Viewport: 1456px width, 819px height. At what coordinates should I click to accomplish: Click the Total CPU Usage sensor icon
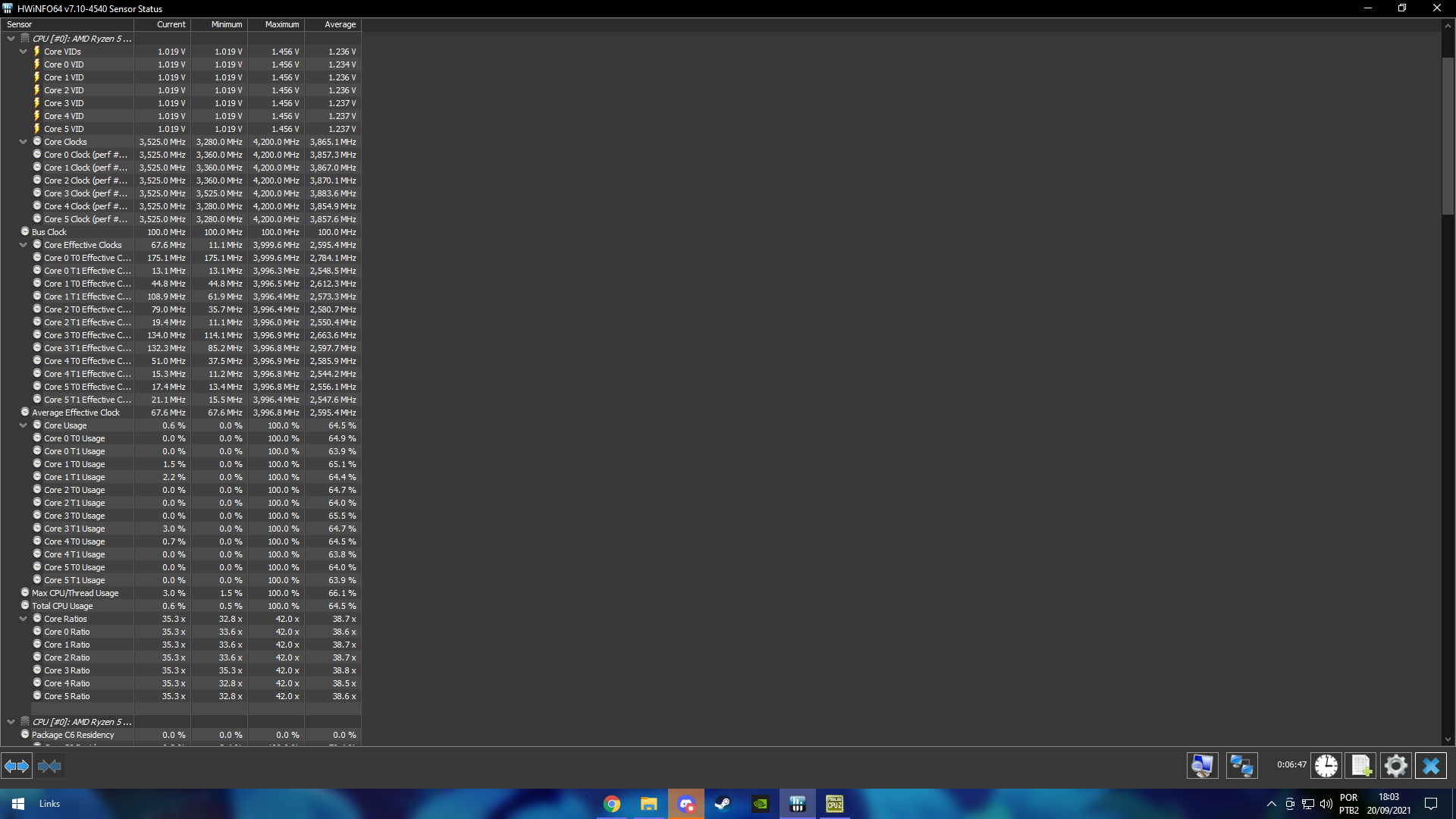click(25, 605)
